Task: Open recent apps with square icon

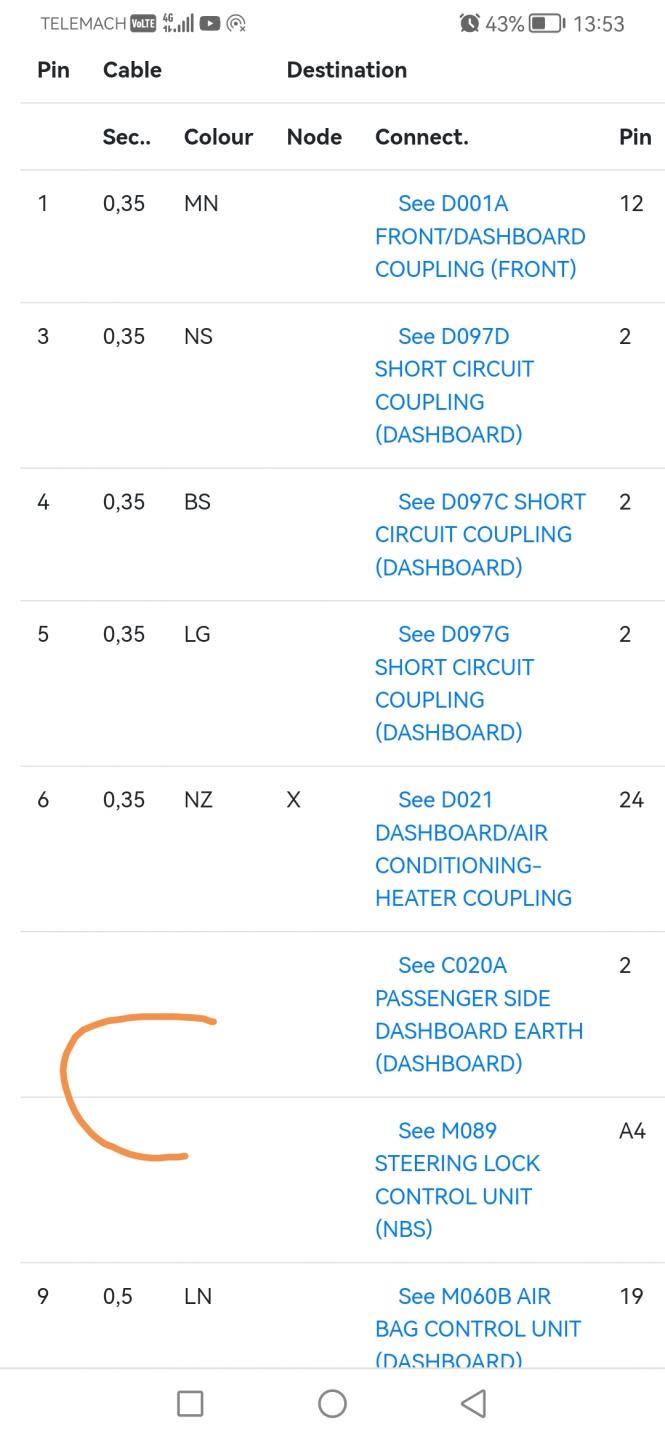Action: tap(190, 1403)
